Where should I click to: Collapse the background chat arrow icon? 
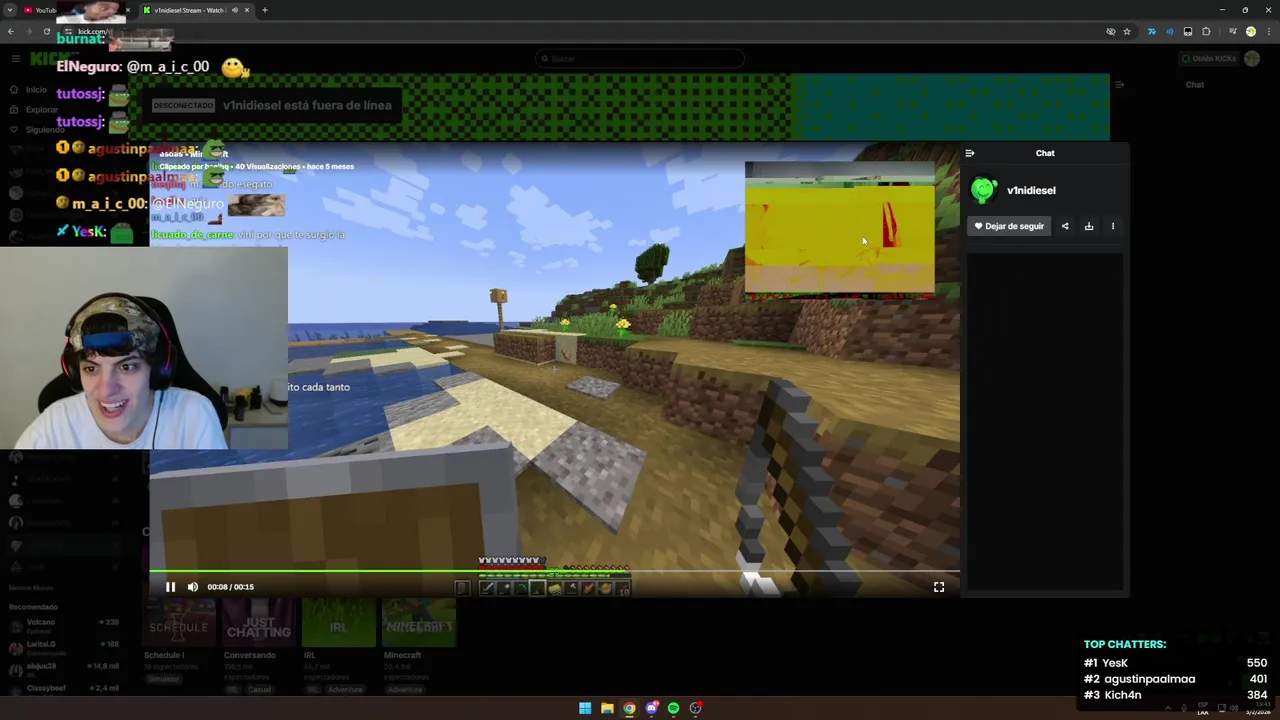point(1119,84)
